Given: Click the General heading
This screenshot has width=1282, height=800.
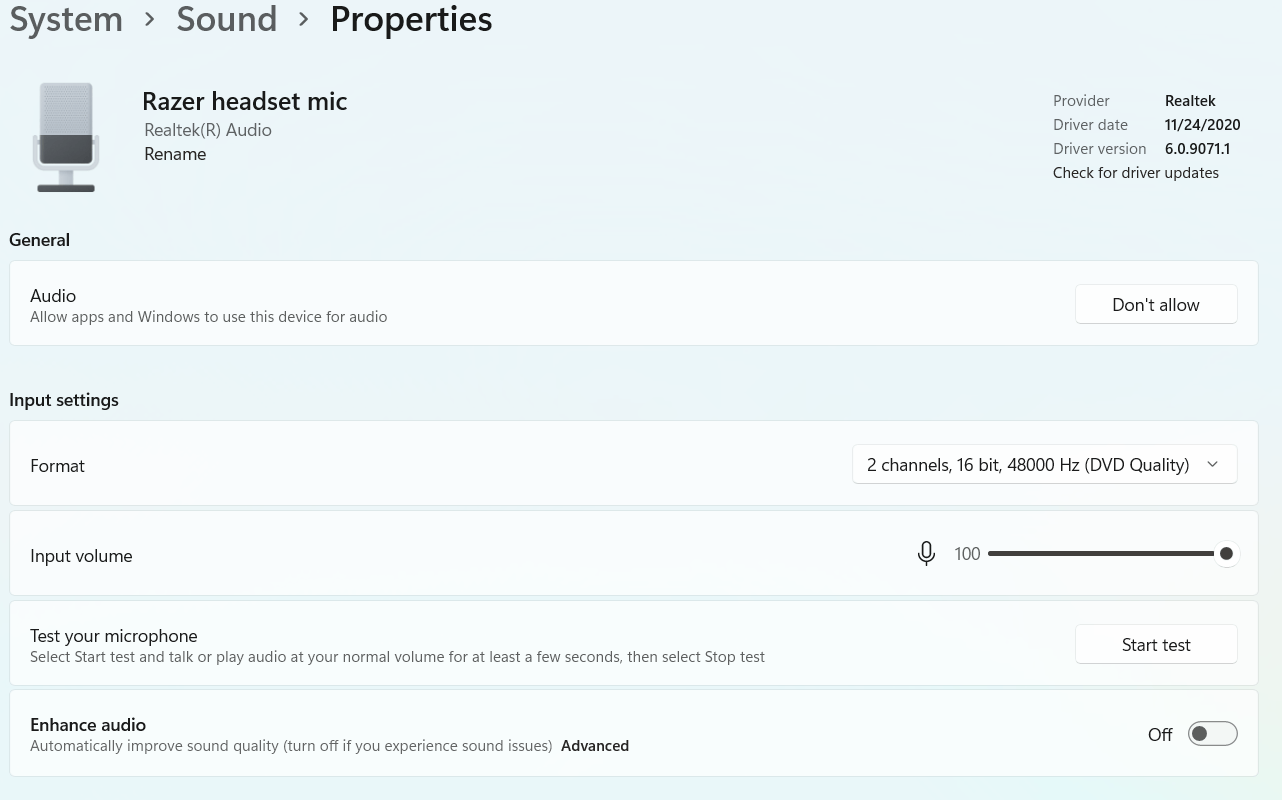Looking at the screenshot, I should [x=39, y=240].
